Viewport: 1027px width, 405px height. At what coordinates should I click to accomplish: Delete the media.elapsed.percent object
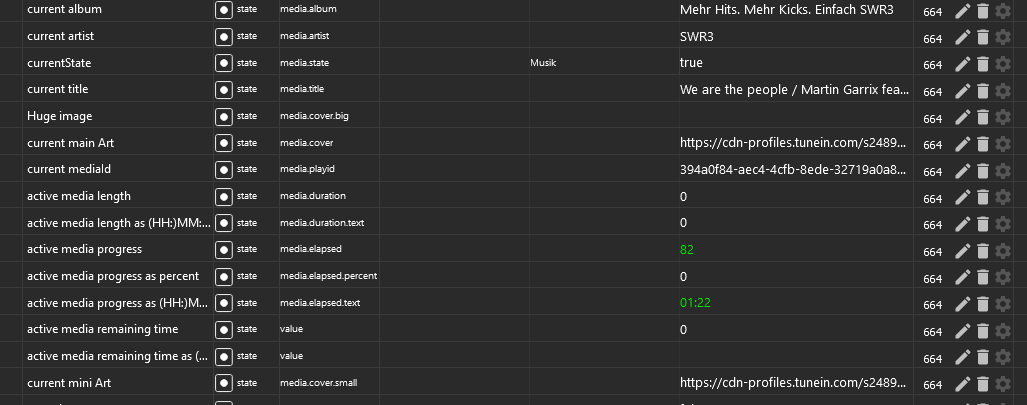(982, 277)
